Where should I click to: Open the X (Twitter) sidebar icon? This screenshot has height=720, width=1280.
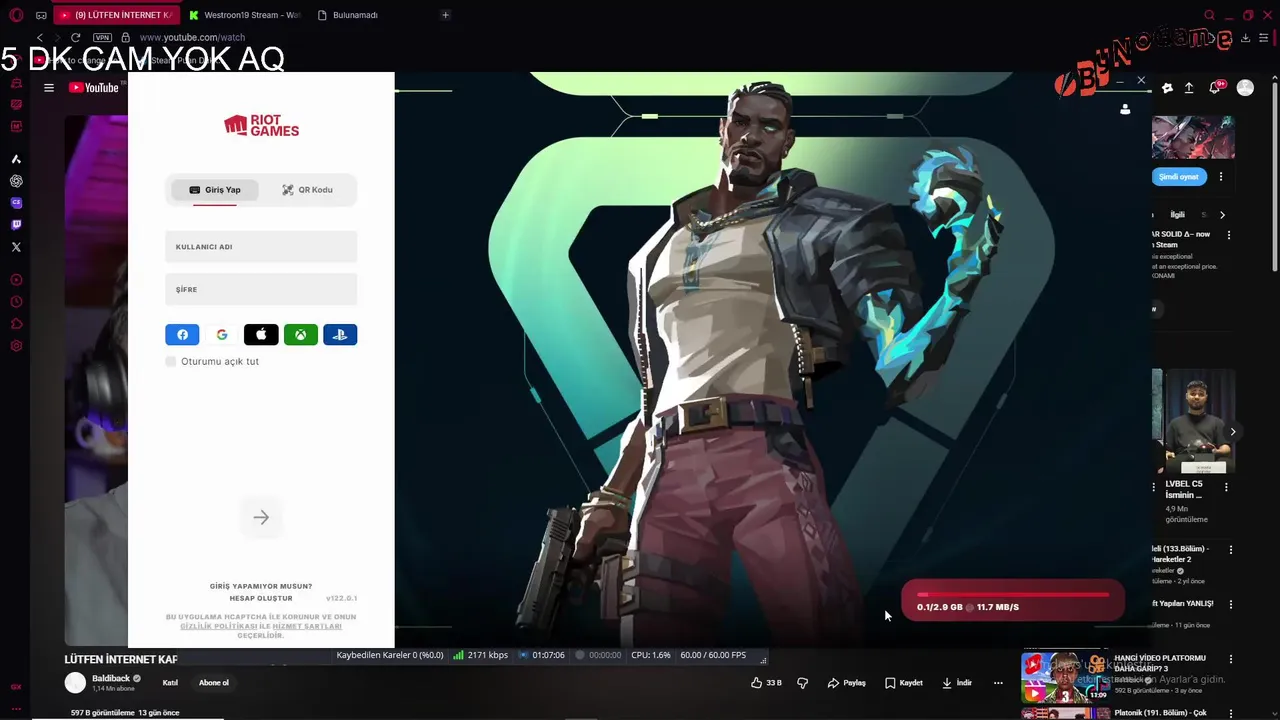(16, 247)
